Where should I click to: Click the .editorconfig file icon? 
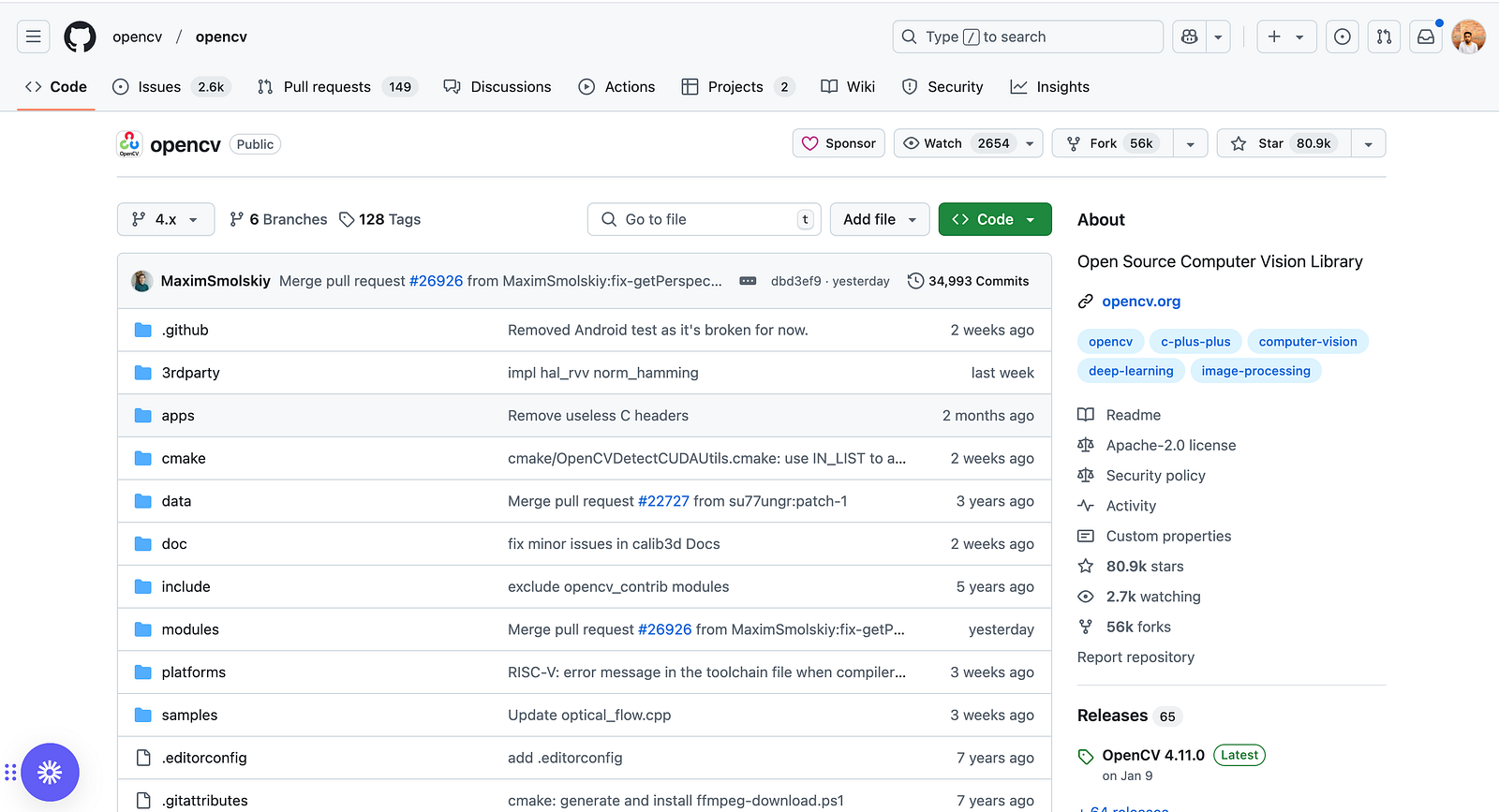(143, 758)
